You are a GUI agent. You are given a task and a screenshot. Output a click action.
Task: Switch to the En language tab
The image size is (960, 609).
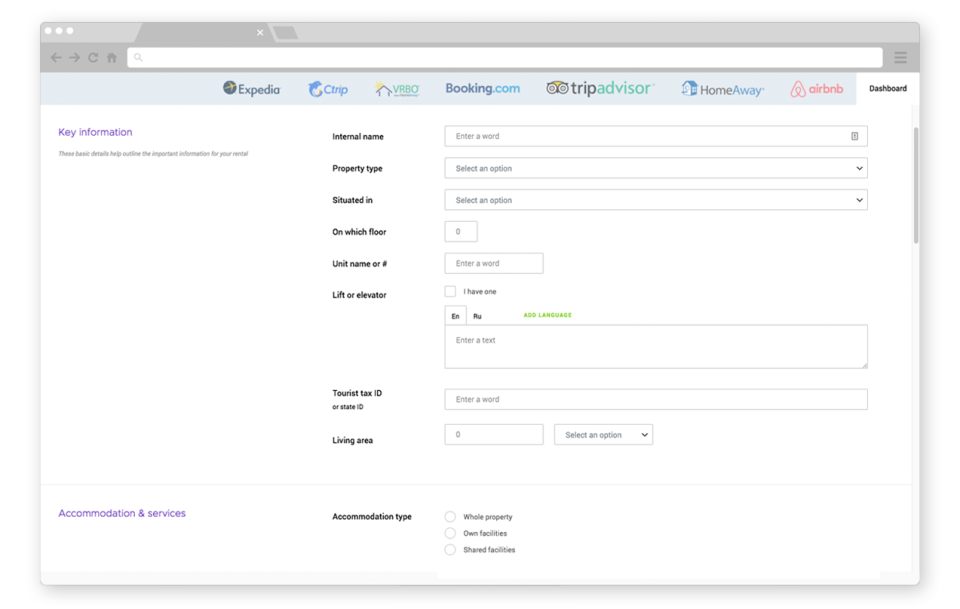click(456, 316)
